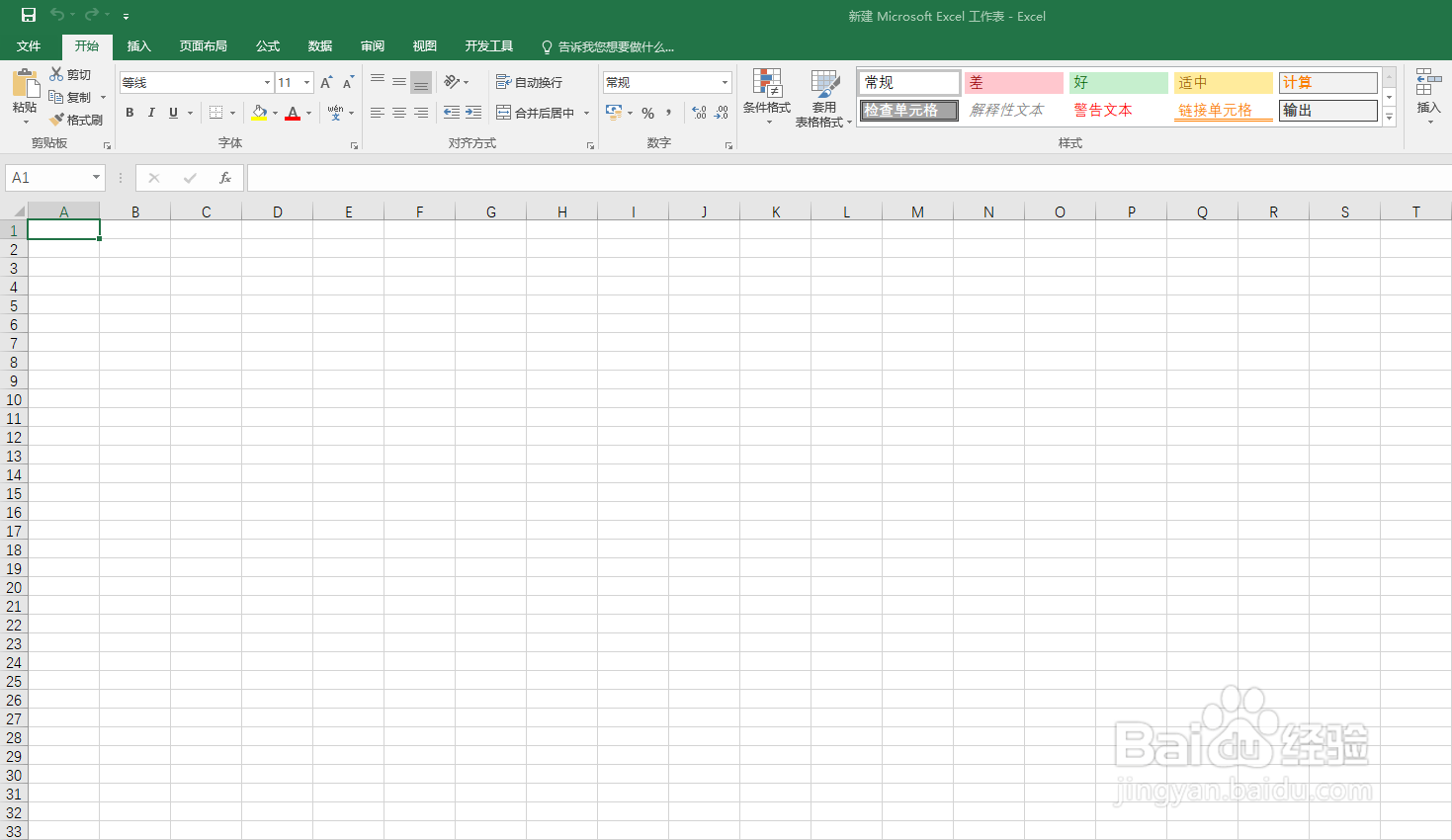The image size is (1452, 840).
Task: Toggle top align for cell
Action: pos(378,82)
